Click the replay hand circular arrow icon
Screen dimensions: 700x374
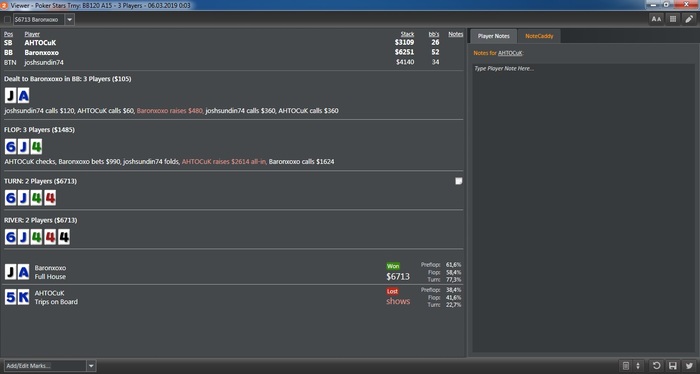[x=656, y=366]
